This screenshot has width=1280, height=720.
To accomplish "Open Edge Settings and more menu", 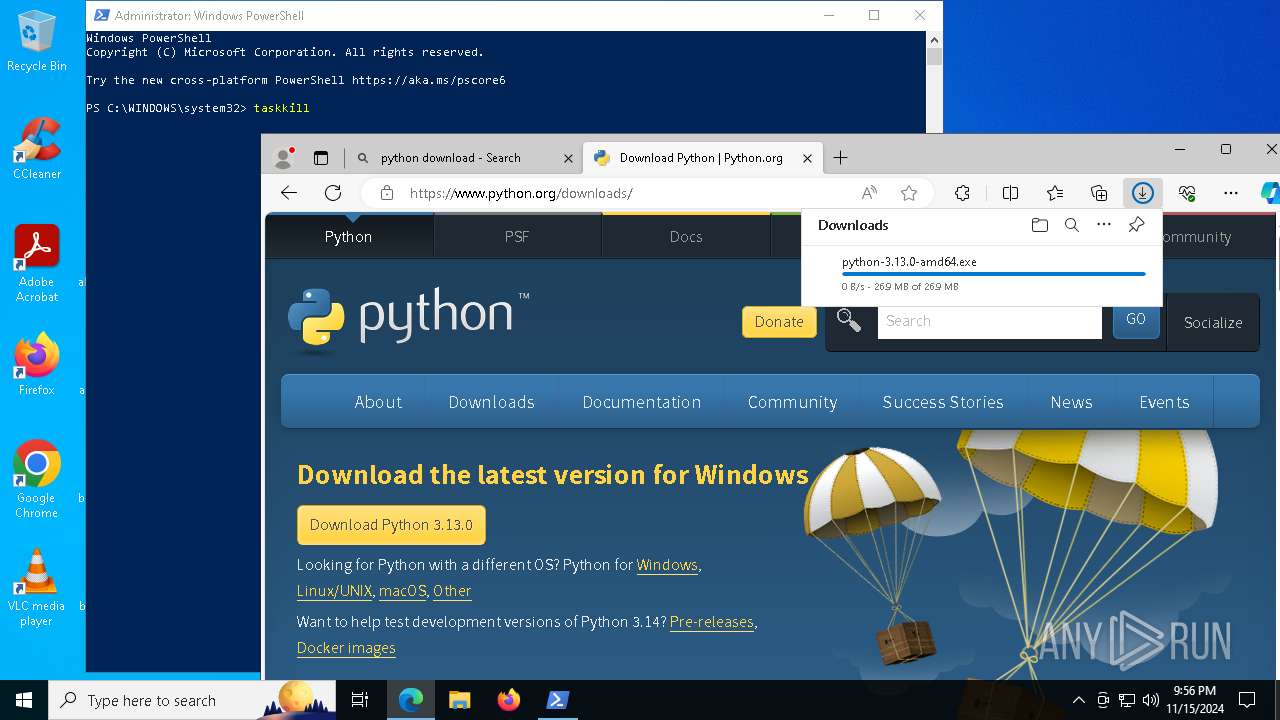I will pyautogui.click(x=1231, y=193).
